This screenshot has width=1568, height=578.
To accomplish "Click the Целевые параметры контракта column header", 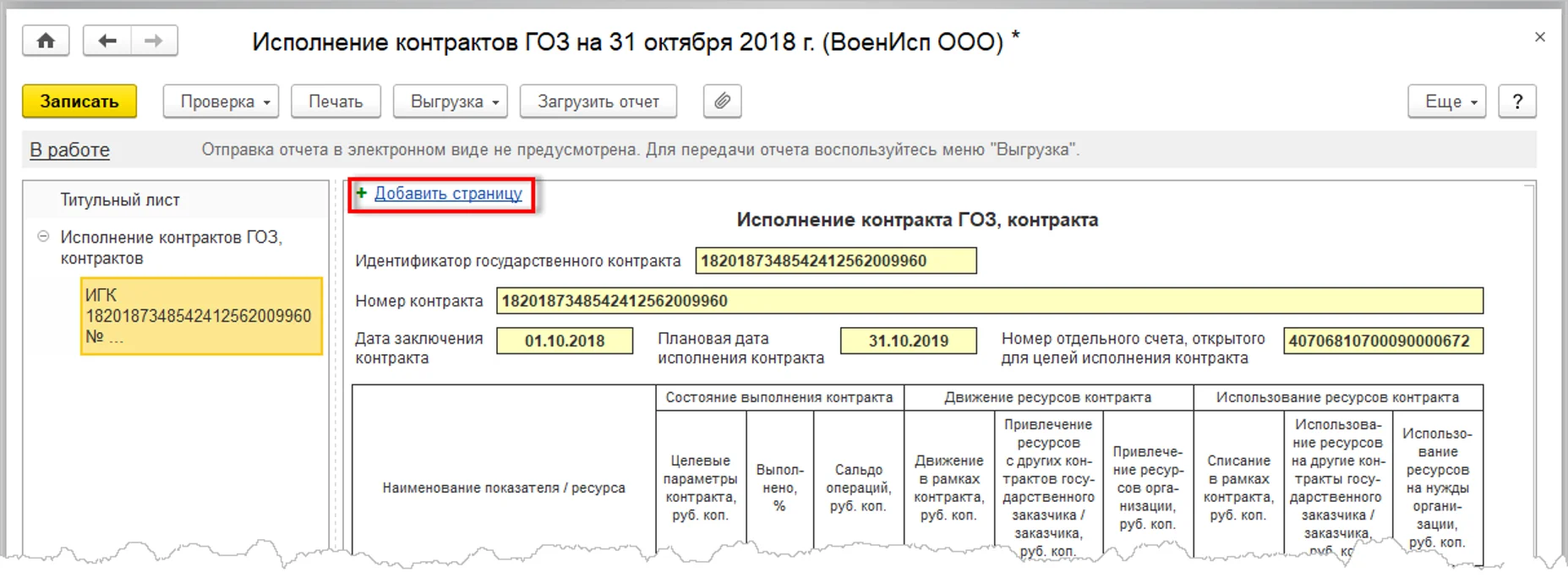I will point(700,488).
